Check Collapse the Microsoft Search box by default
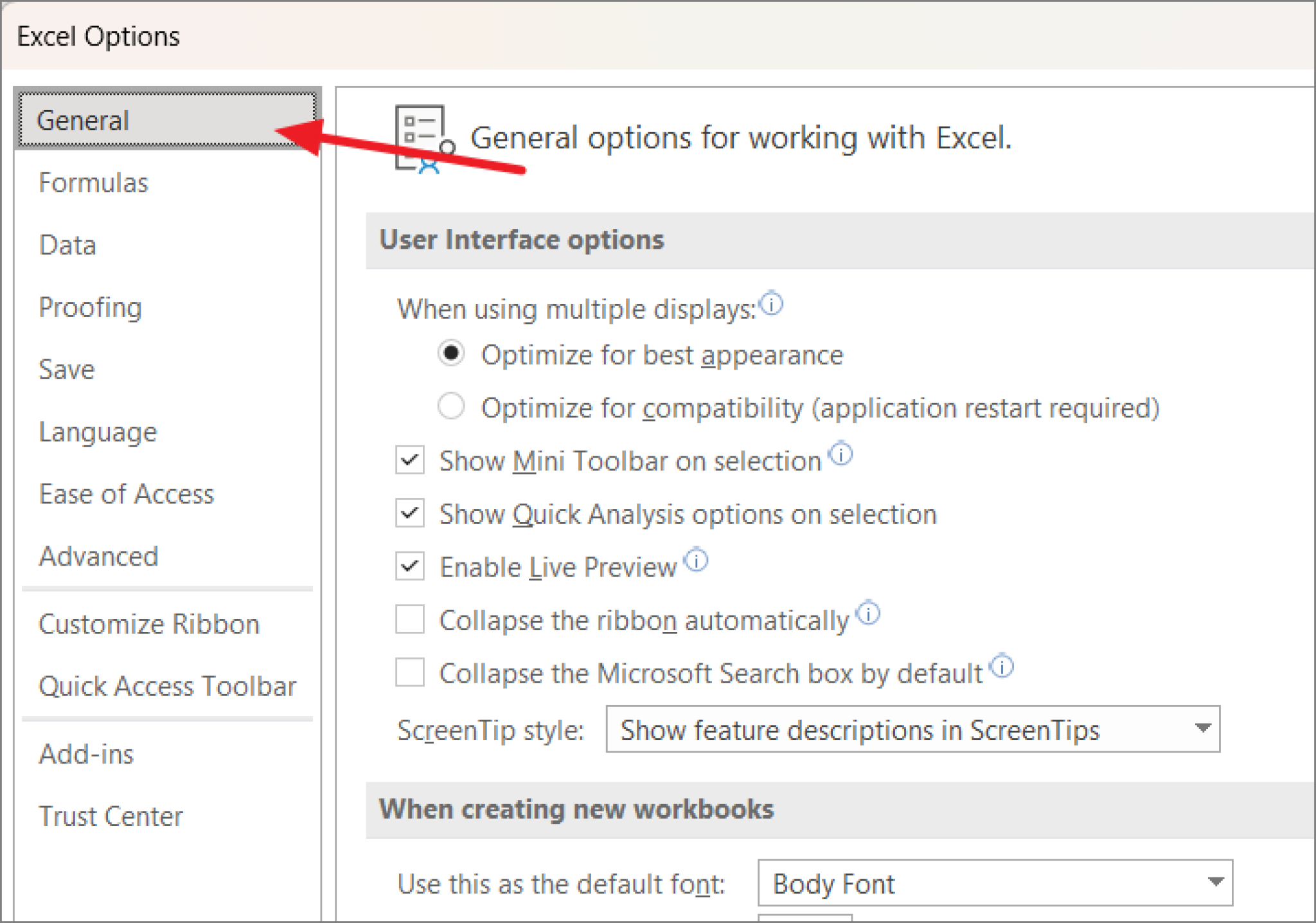Viewport: 1316px width, 923px height. coord(410,673)
